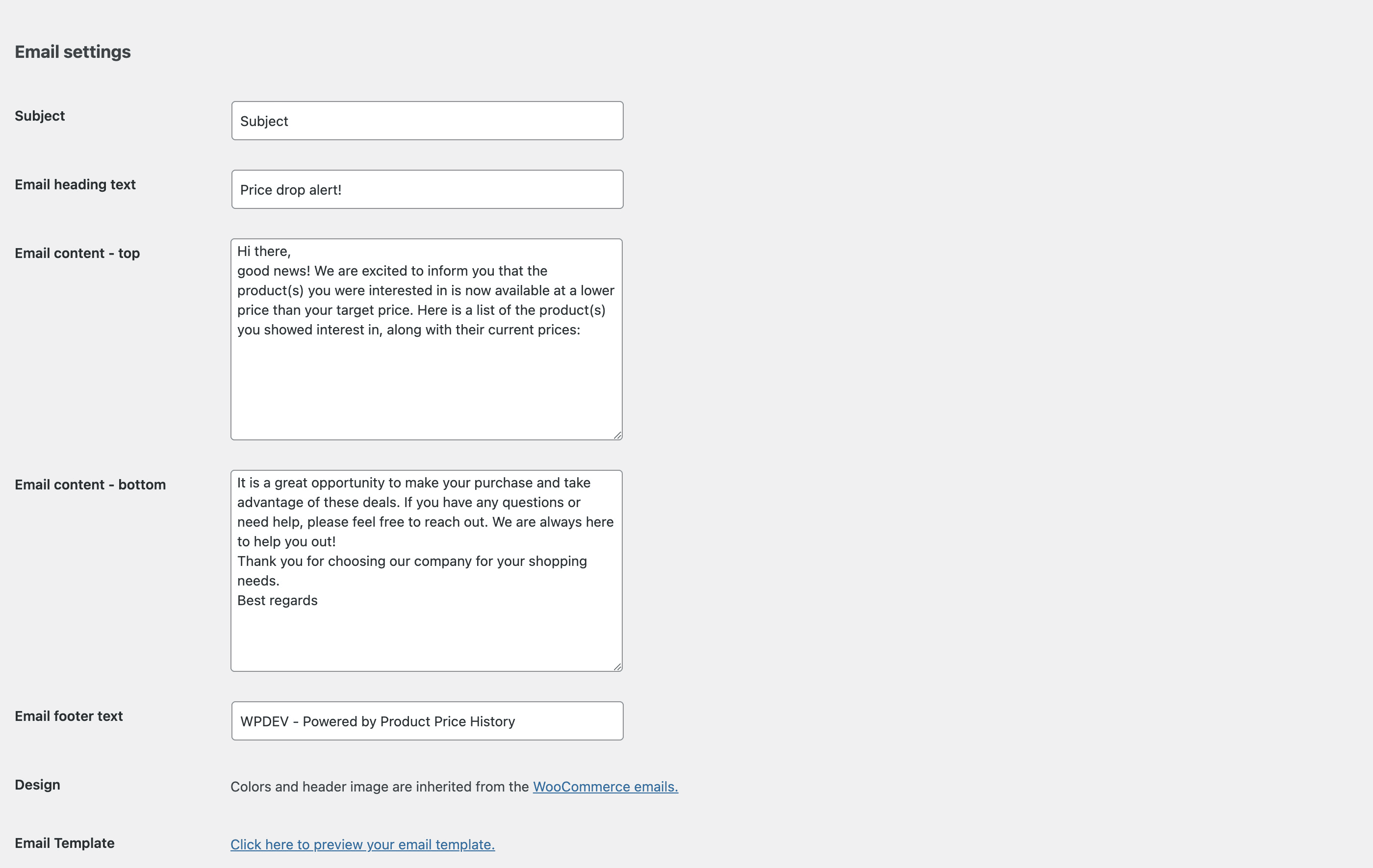Grab the top content textarea resize handle

point(617,435)
